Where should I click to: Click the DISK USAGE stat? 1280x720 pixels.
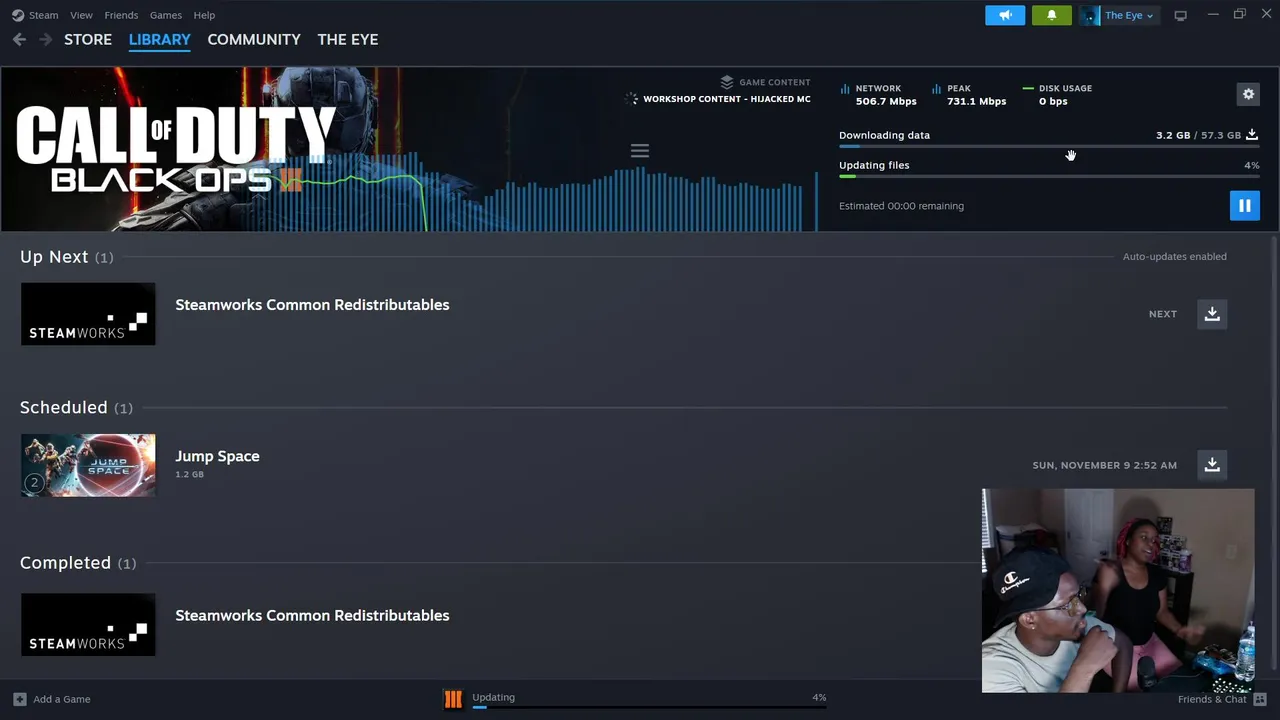coord(1058,95)
